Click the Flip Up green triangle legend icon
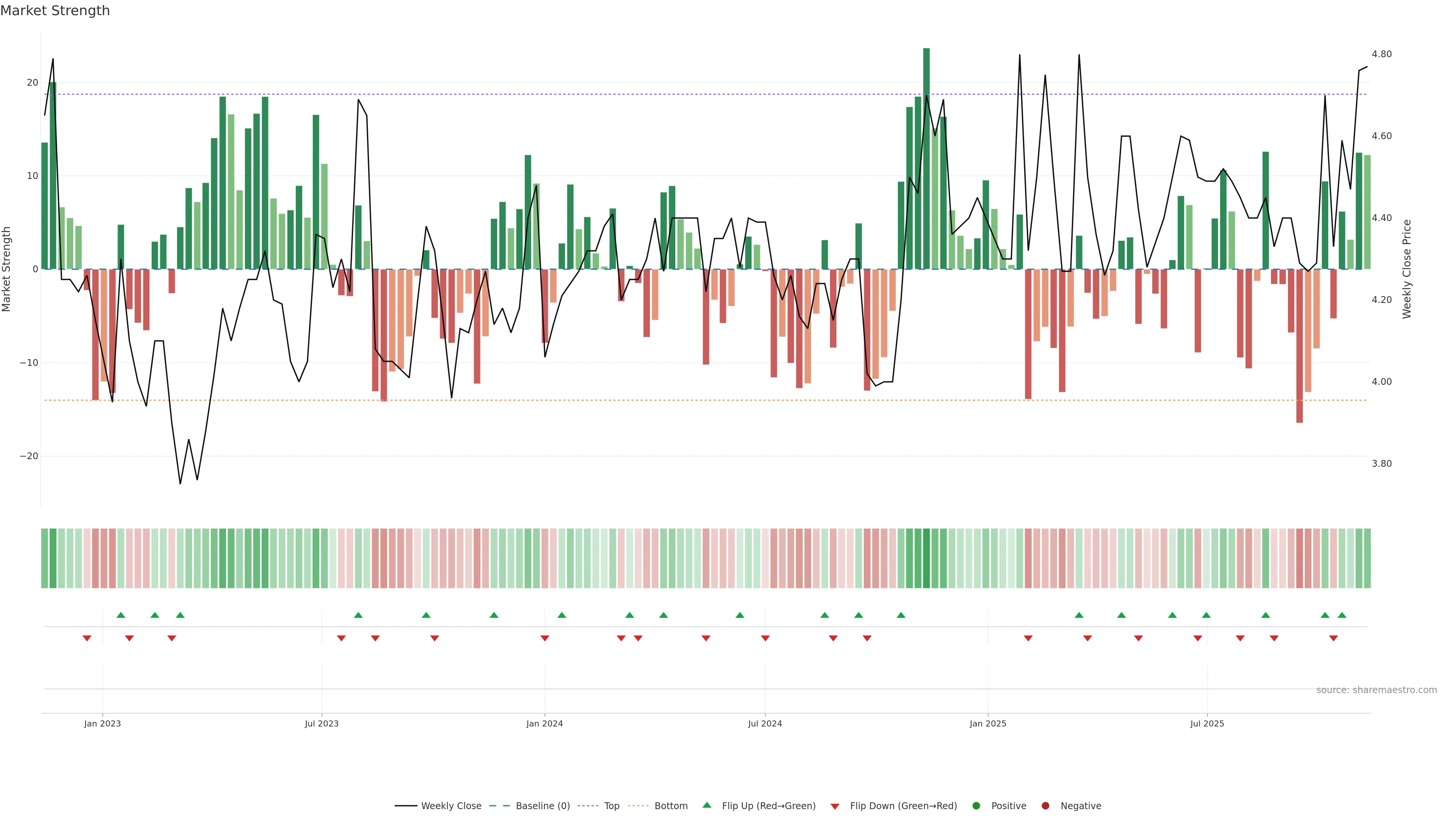Viewport: 1456px width, 819px height. (706, 805)
